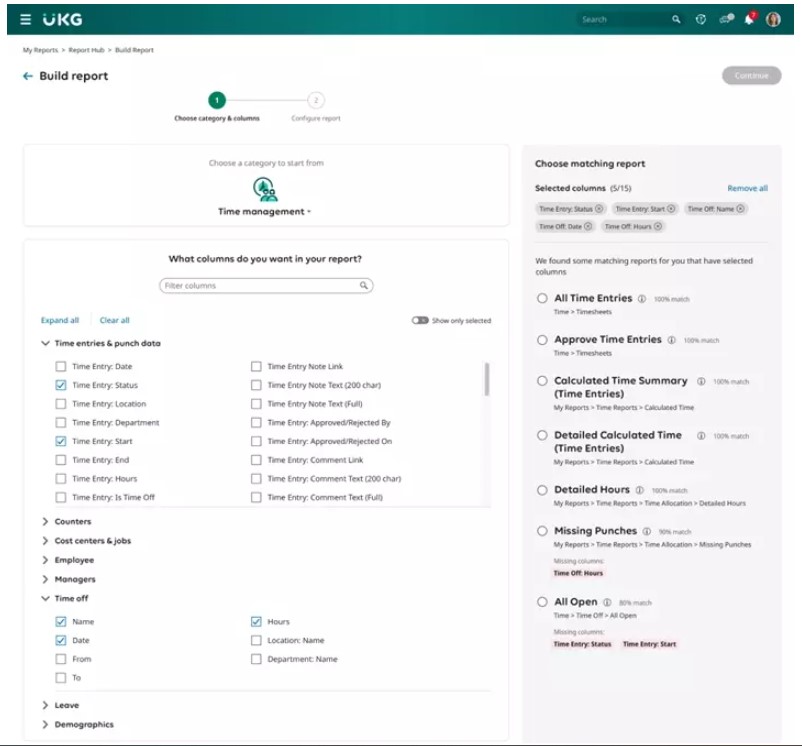802x746 pixels.
Task: Check the Time Entry: Date checkbox
Action: (x=61, y=367)
